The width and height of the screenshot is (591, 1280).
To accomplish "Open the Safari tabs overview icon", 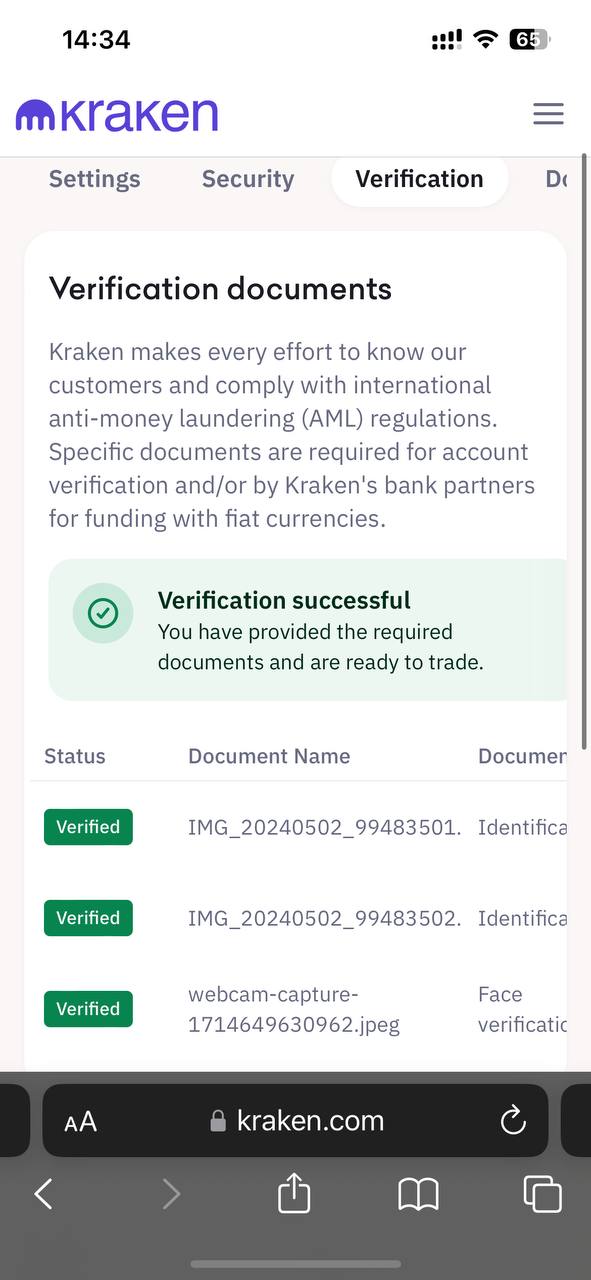I will 542,1194.
